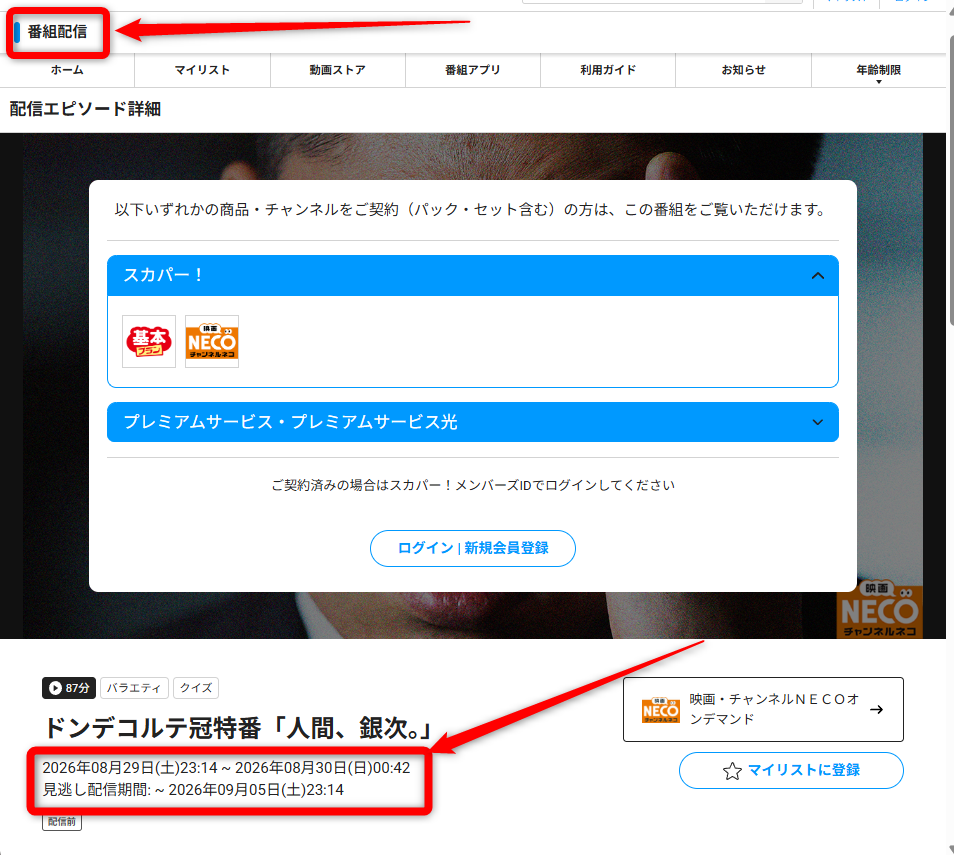Click the クイズ genre tag
This screenshot has height=855, width=954.
196,688
